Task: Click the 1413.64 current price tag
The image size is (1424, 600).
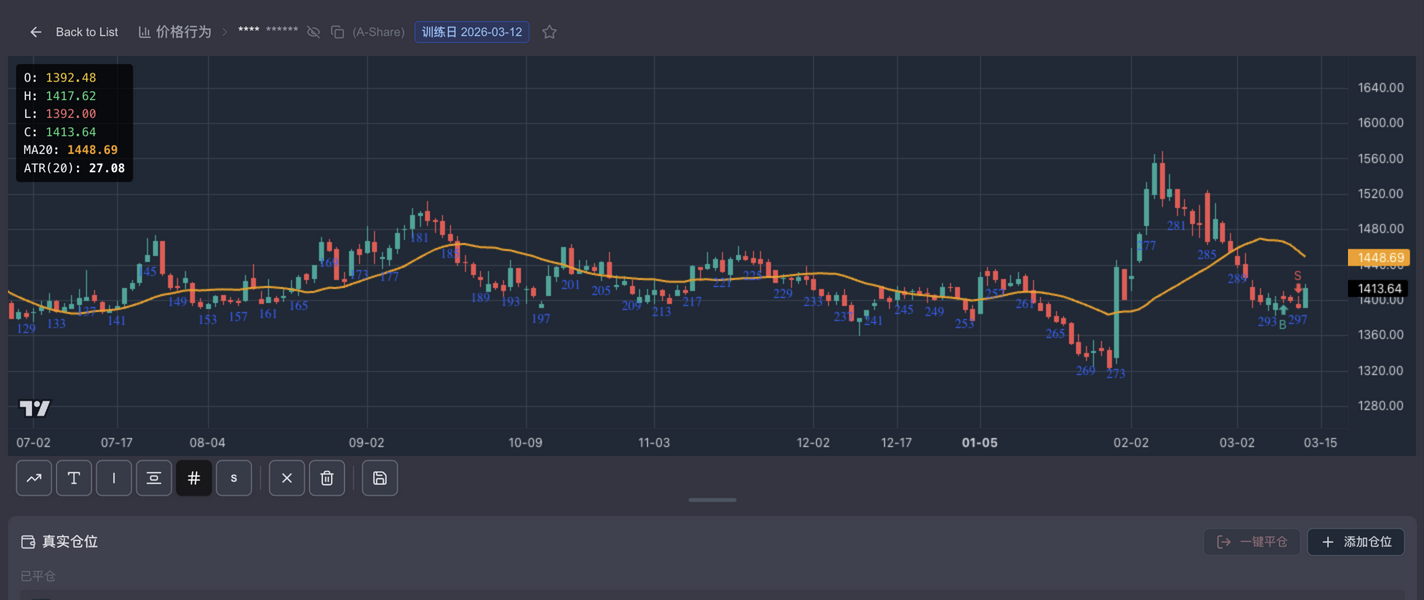Action: click(x=1378, y=289)
